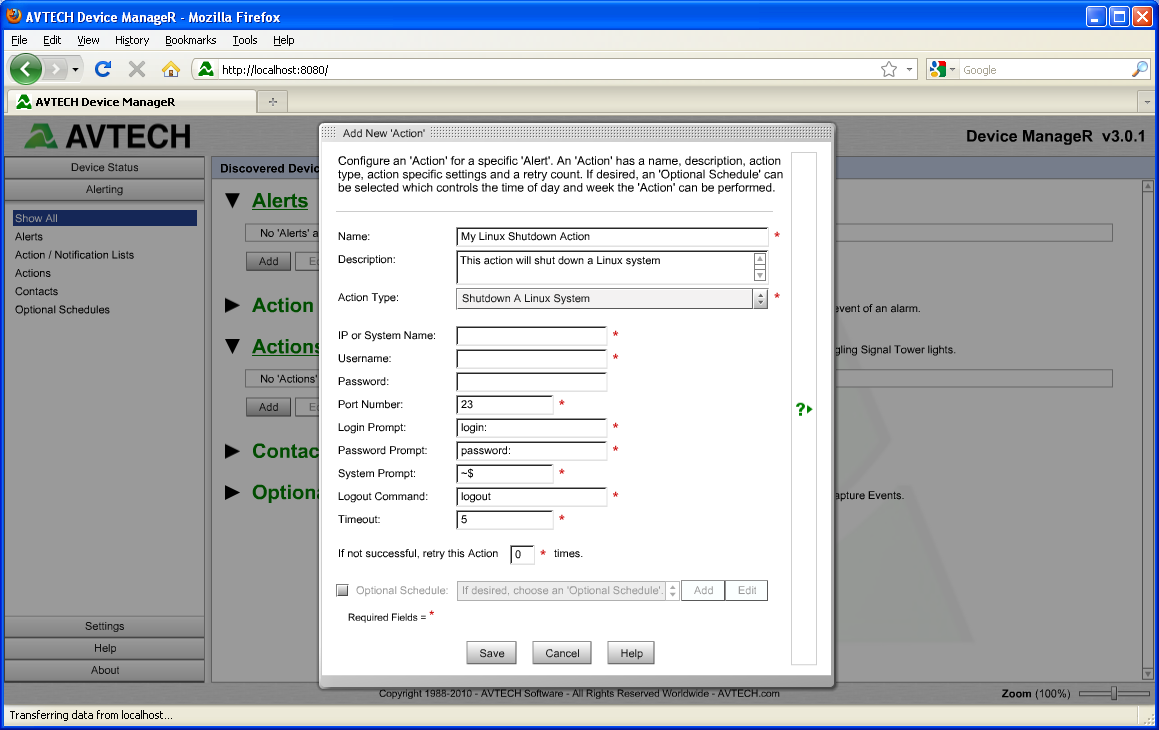1159x730 pixels.
Task: Open the address bar history dropdown
Action: pos(909,69)
